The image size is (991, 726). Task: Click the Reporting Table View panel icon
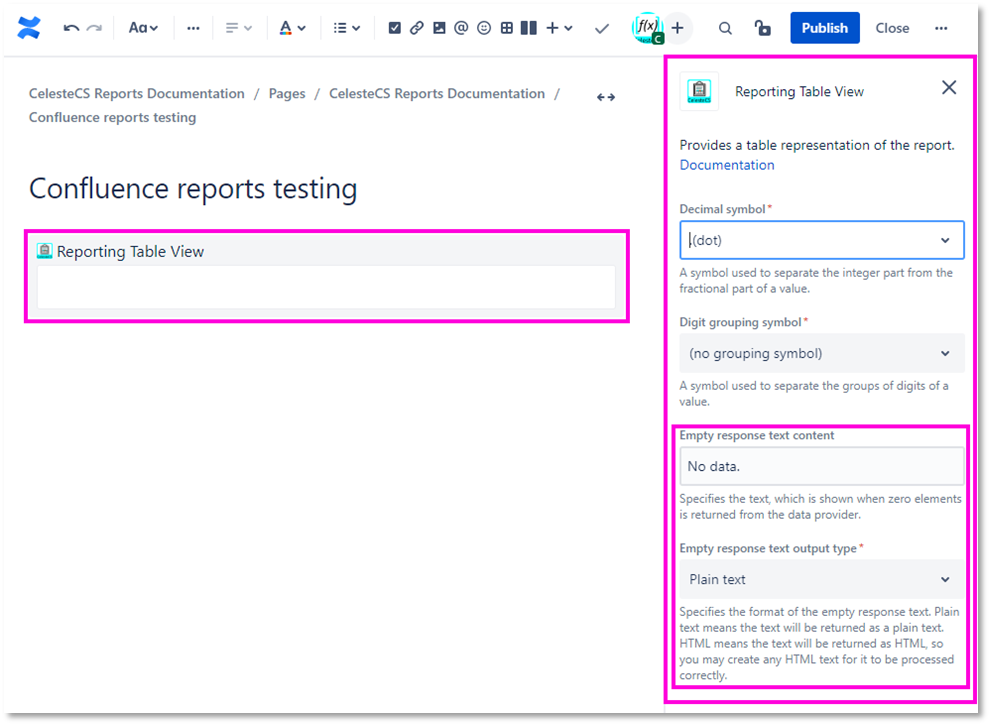tap(698, 92)
